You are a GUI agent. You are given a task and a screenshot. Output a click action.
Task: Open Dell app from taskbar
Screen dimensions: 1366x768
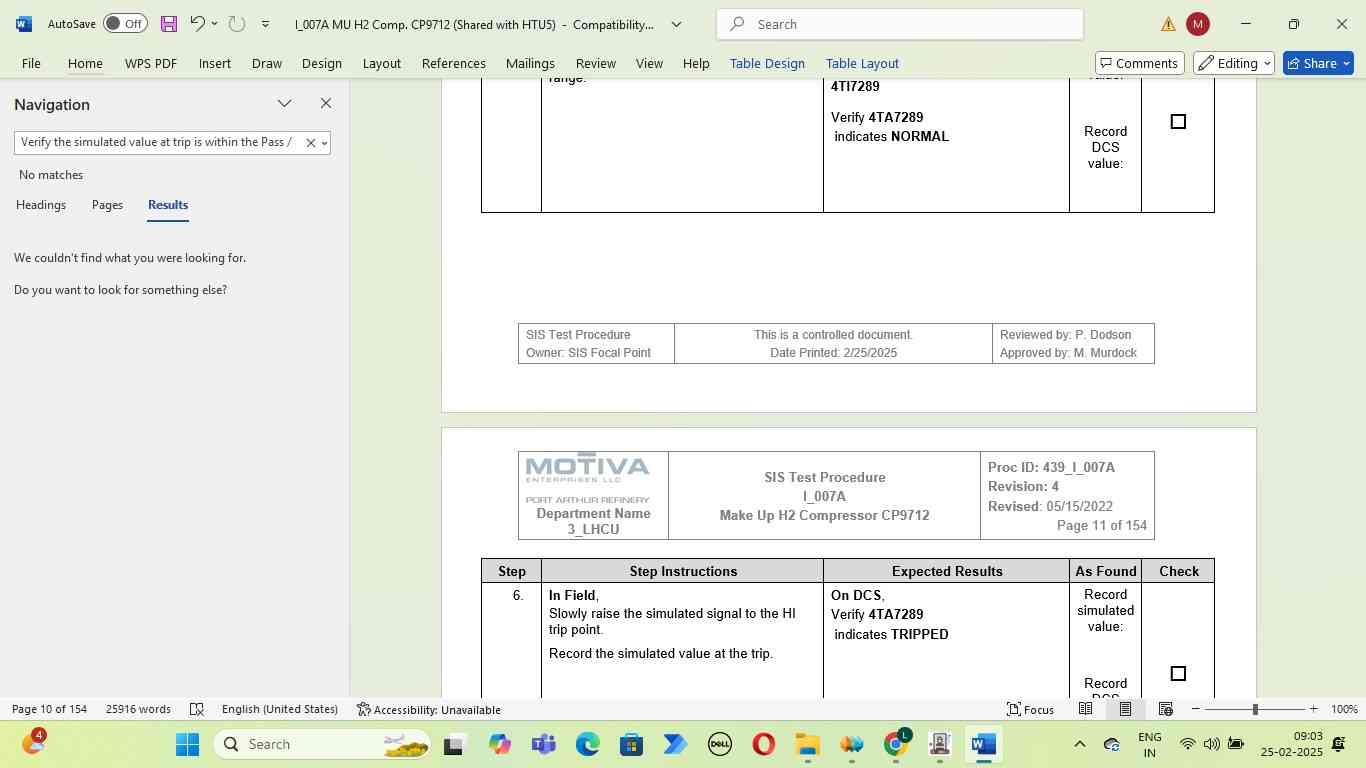coord(719,744)
